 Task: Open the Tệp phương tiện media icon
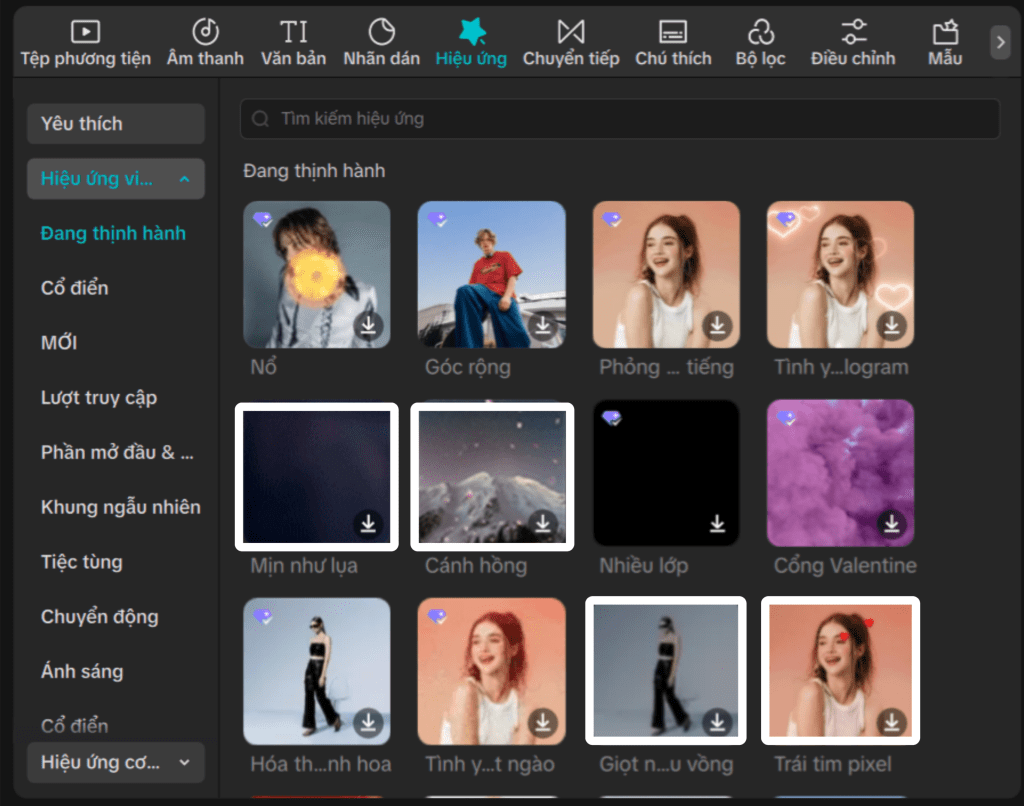(86, 31)
